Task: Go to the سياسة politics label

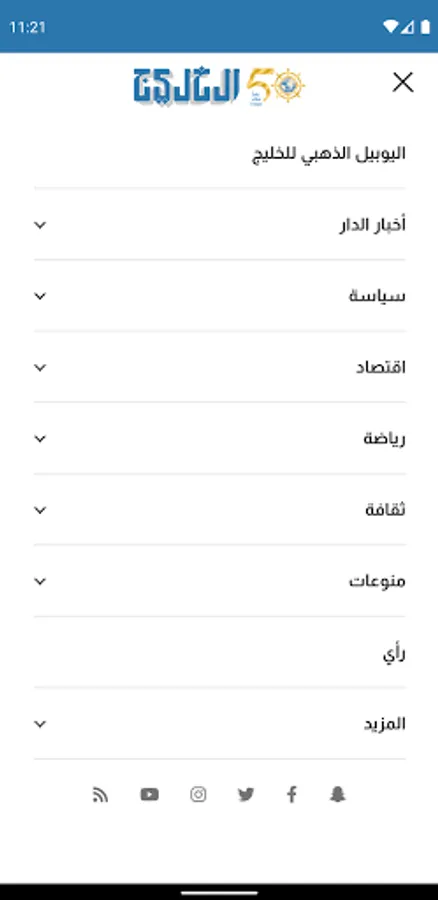Action: click(377, 296)
